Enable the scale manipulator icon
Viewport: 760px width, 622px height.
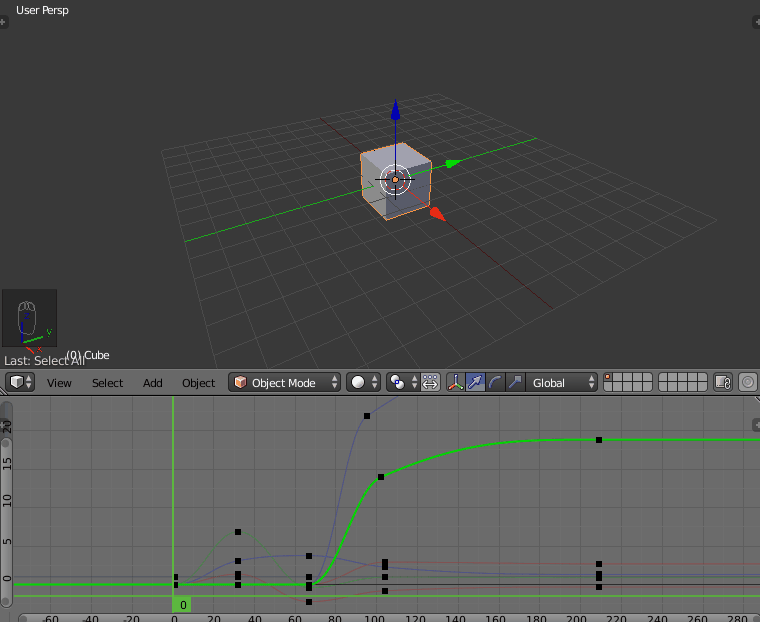(515, 383)
